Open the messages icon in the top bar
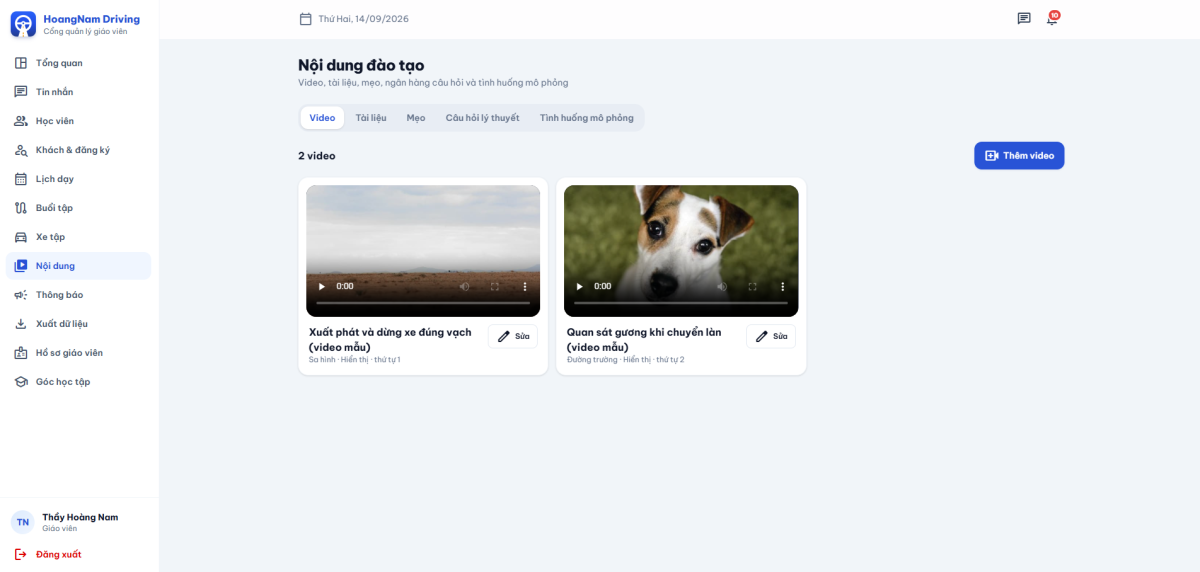Viewport: 1200px width, 572px height. coord(1024,19)
